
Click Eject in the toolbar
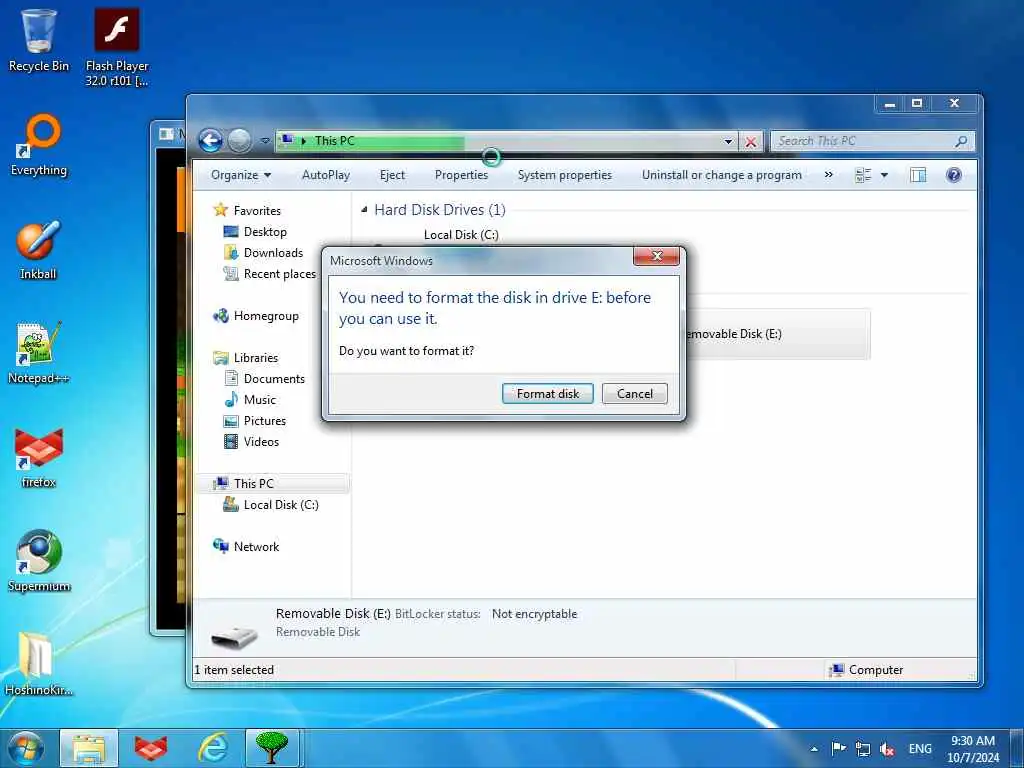coord(392,175)
